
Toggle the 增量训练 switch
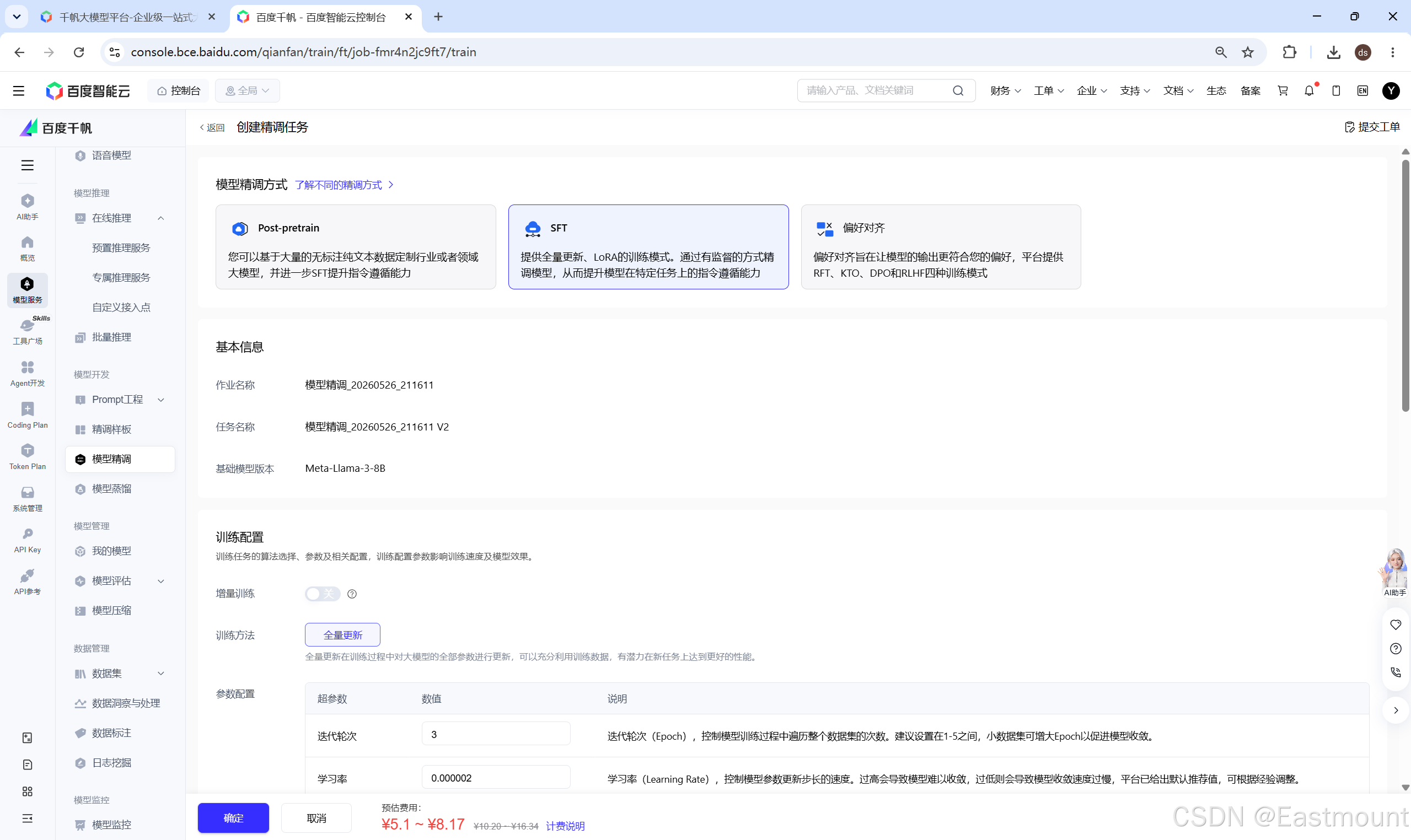(322, 594)
